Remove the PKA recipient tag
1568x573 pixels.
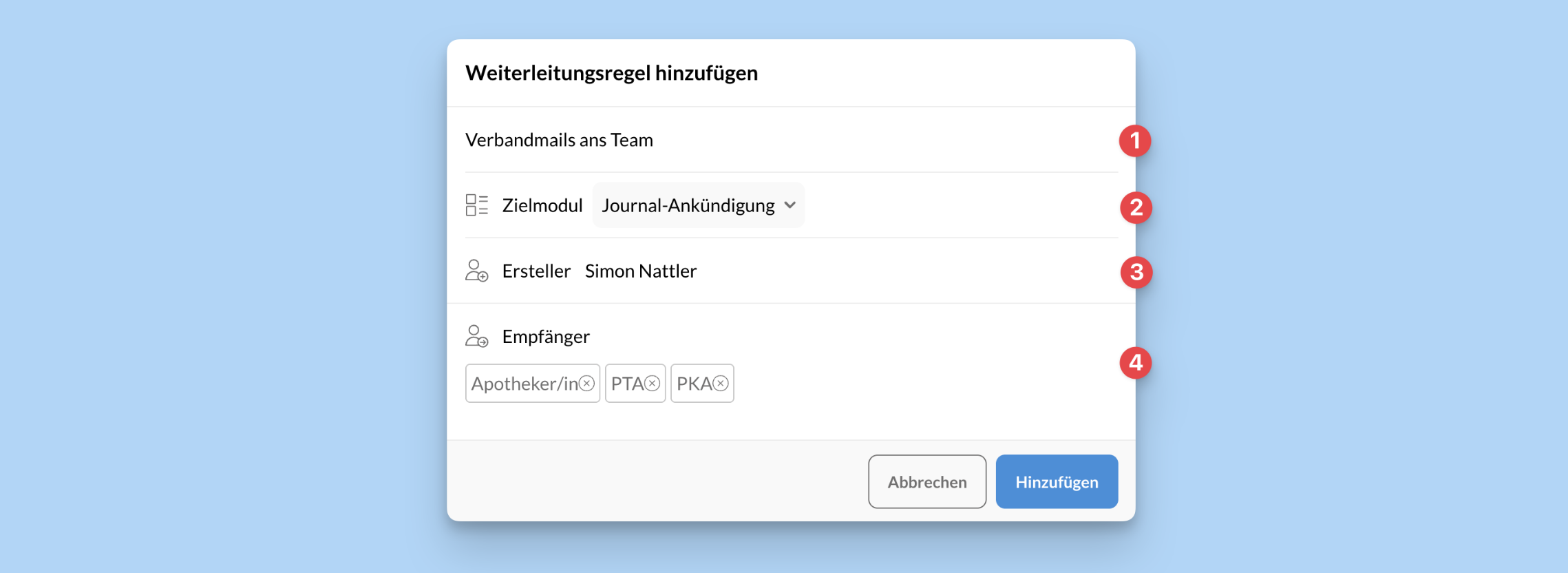click(721, 384)
